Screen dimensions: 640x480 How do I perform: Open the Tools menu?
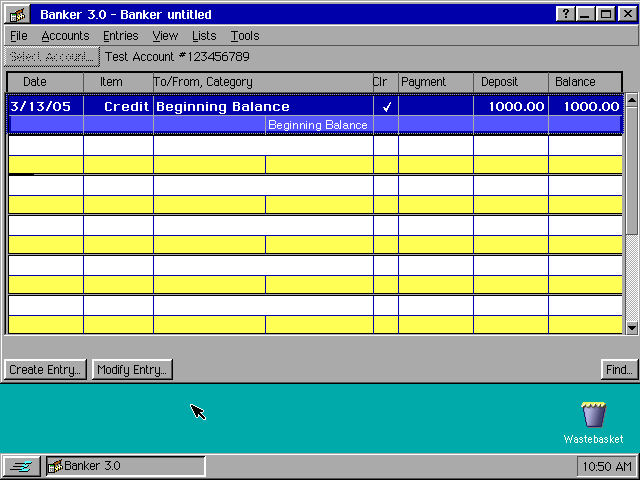245,36
